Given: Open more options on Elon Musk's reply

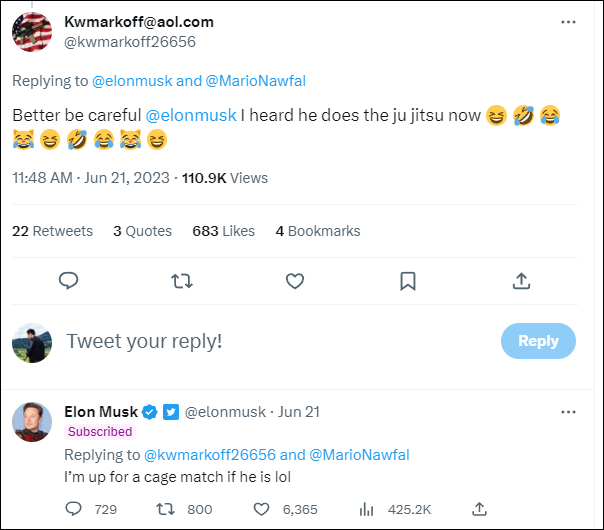Looking at the screenshot, I should pos(568,411).
